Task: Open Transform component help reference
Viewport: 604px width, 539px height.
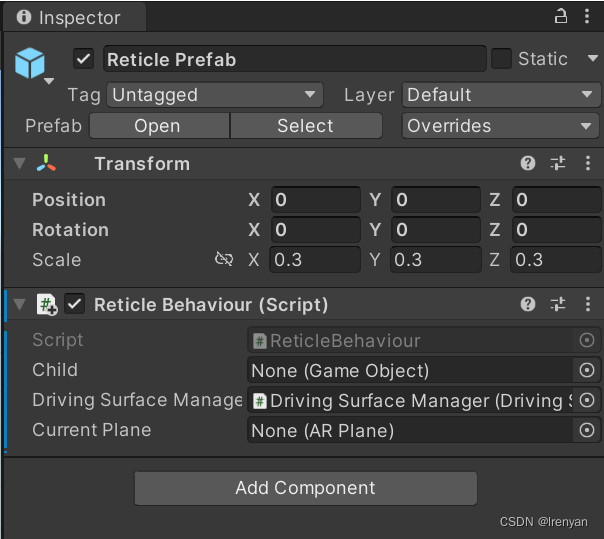Action: tap(528, 163)
